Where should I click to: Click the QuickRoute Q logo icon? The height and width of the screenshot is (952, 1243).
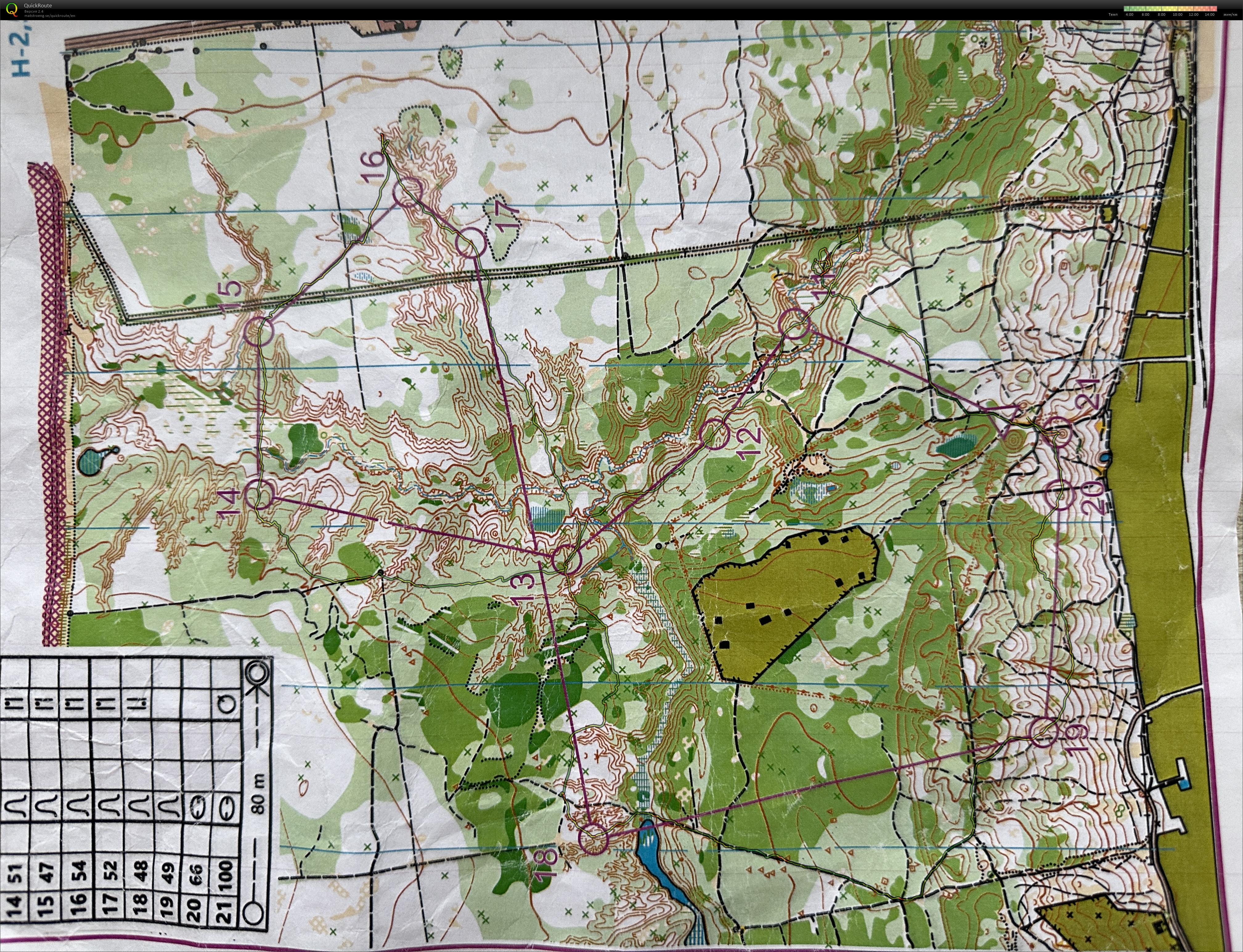(11, 9)
